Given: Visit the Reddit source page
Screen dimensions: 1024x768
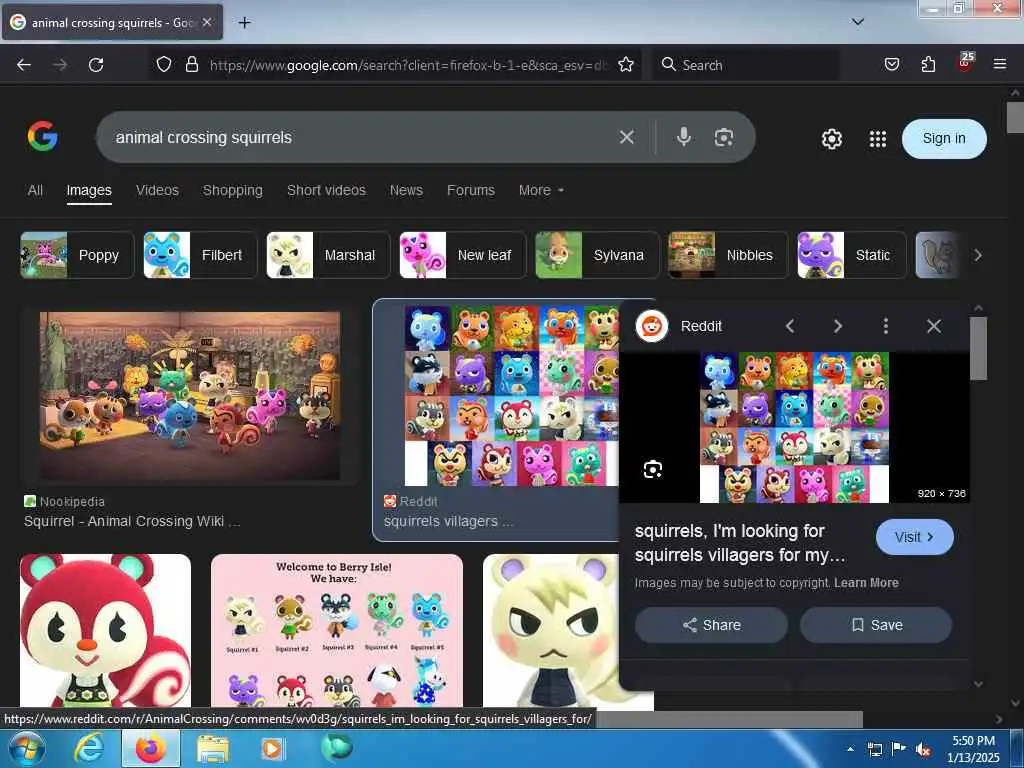Looking at the screenshot, I should [x=914, y=537].
